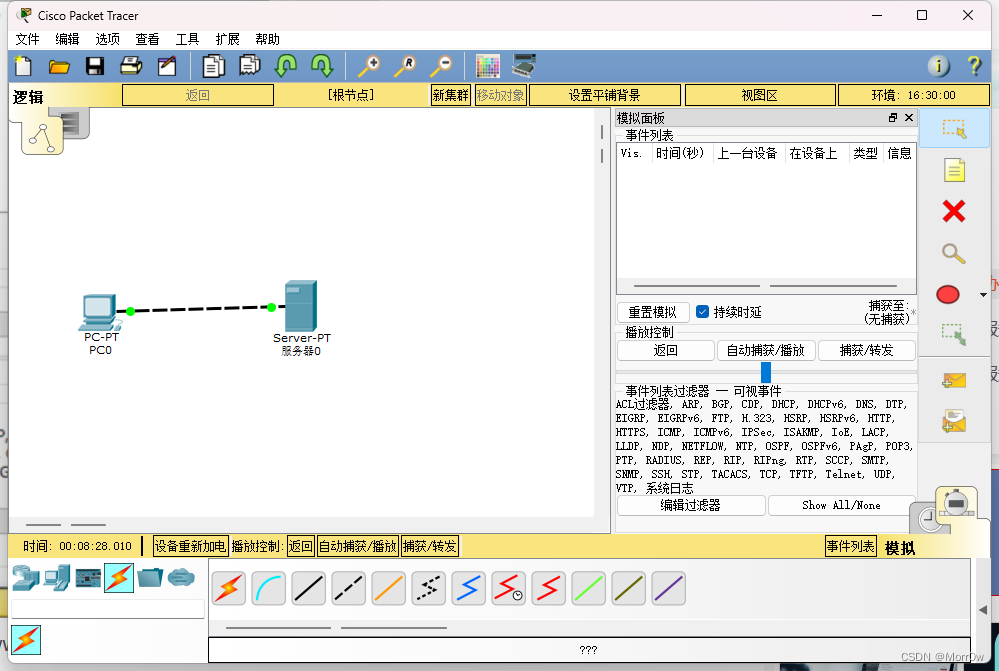
Task: Open the 文件 menu
Action: tap(27, 40)
